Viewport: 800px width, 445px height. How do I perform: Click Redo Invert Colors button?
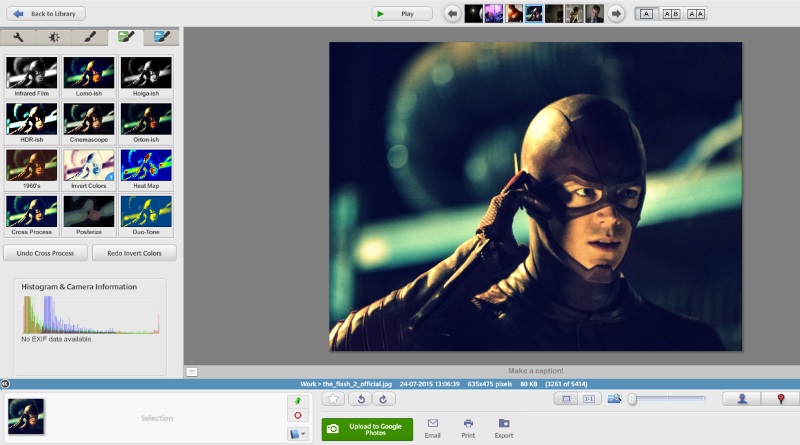(x=134, y=253)
